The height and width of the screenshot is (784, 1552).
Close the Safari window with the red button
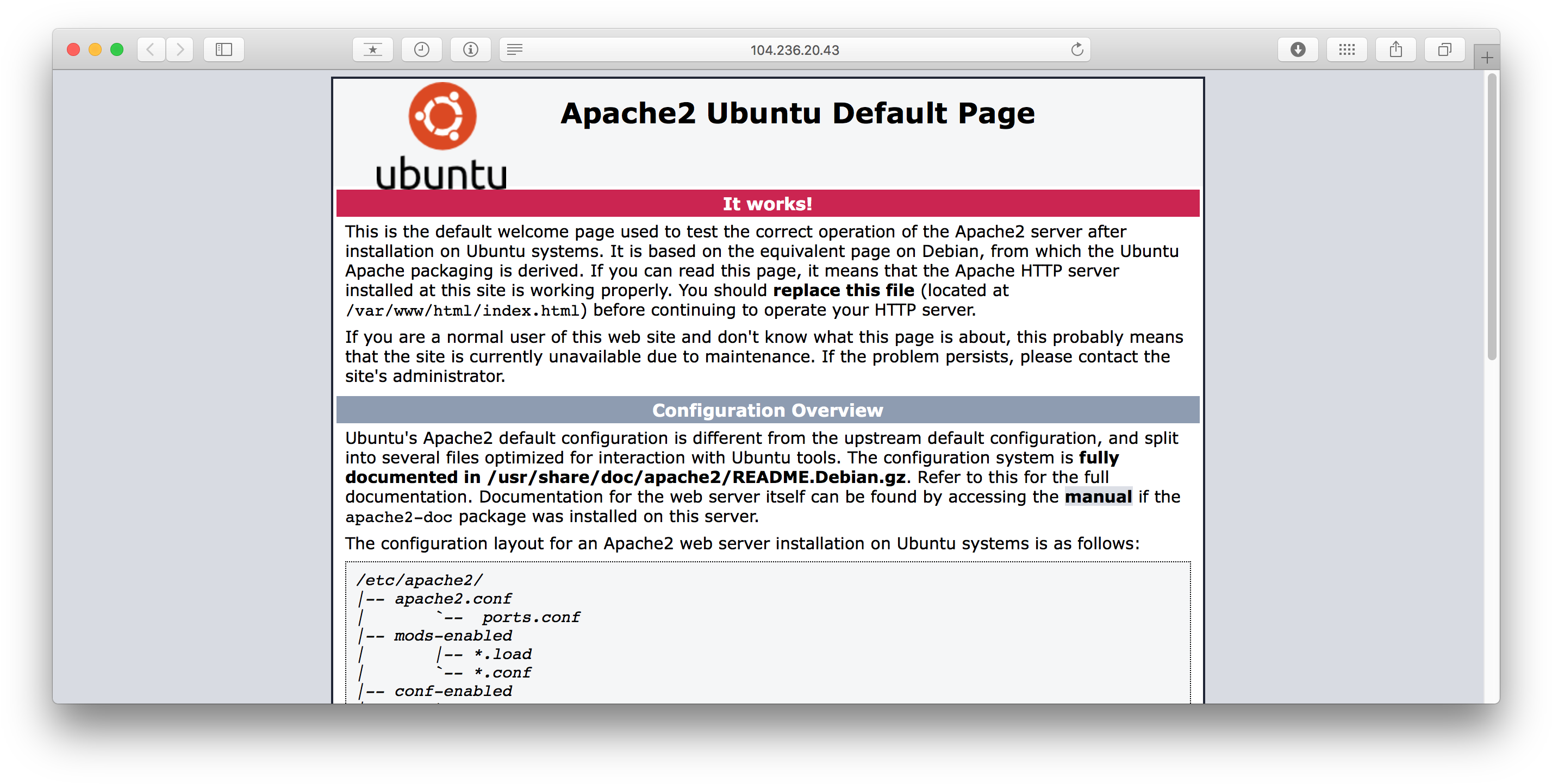coord(73,49)
